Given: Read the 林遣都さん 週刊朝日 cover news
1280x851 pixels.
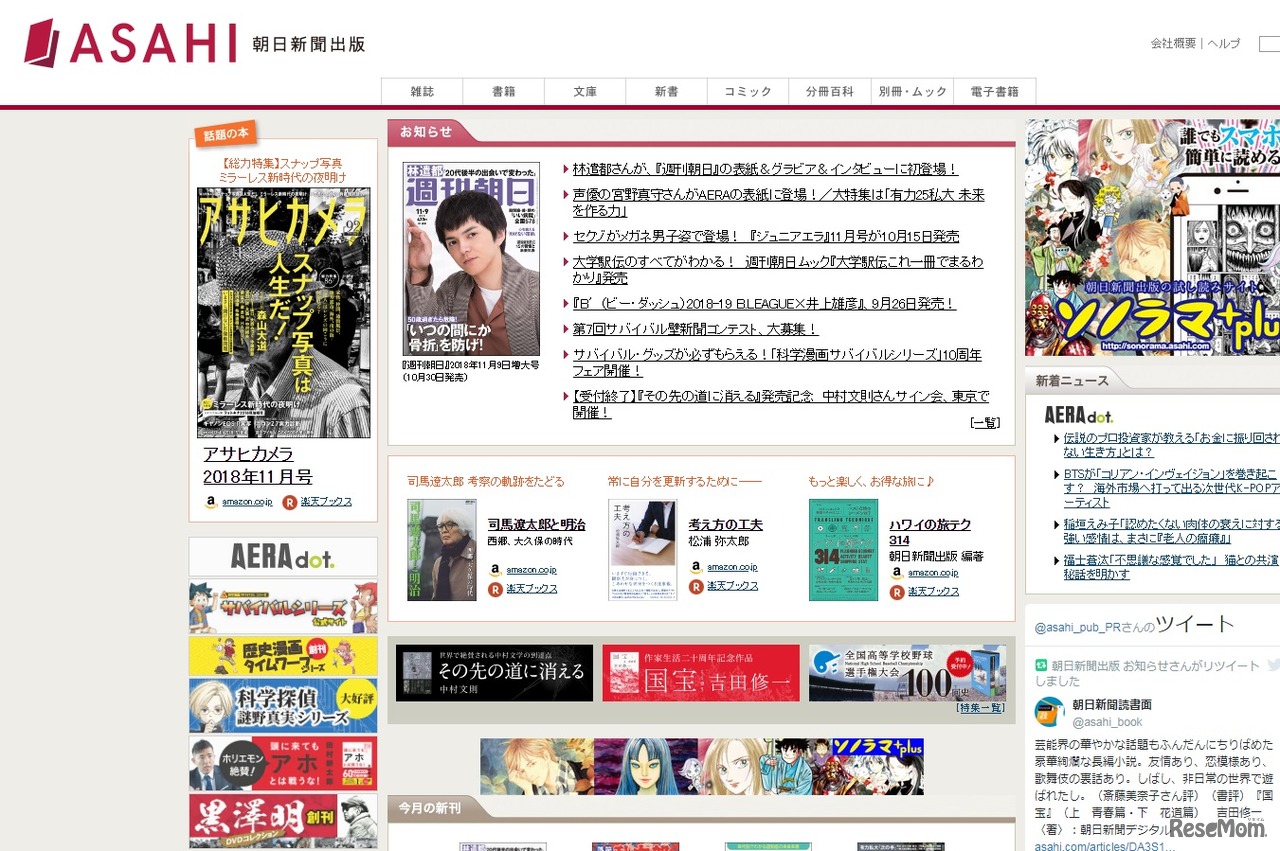Looking at the screenshot, I should click(x=765, y=169).
